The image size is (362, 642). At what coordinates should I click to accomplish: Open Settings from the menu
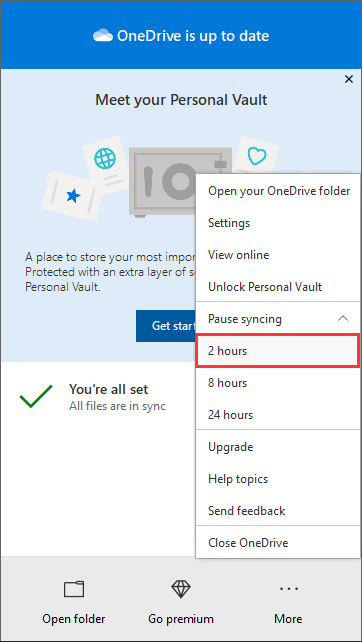278,223
